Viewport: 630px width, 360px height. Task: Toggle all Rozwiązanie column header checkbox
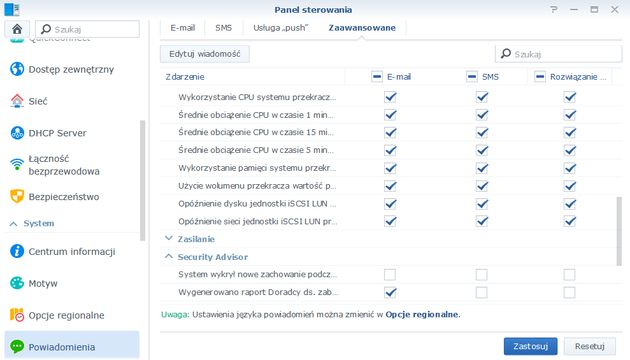click(540, 76)
